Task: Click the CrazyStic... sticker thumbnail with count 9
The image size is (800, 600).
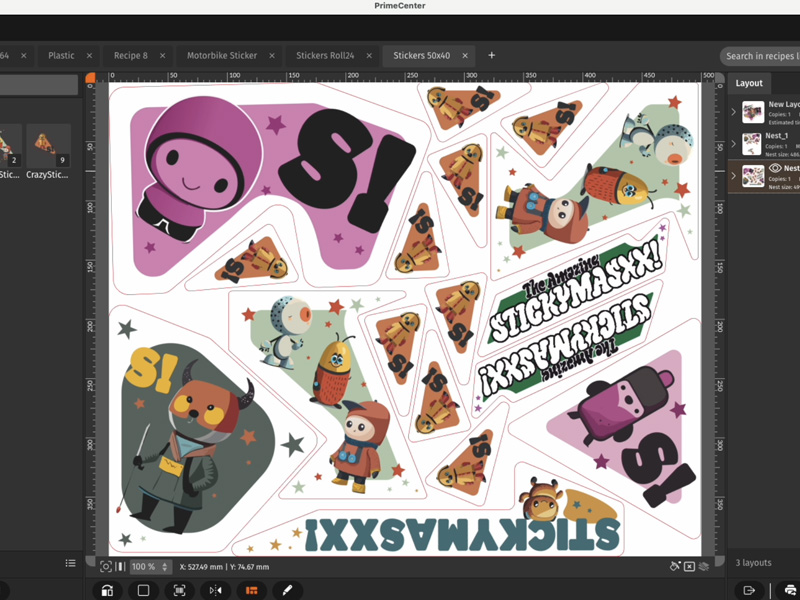Action: tap(48, 146)
